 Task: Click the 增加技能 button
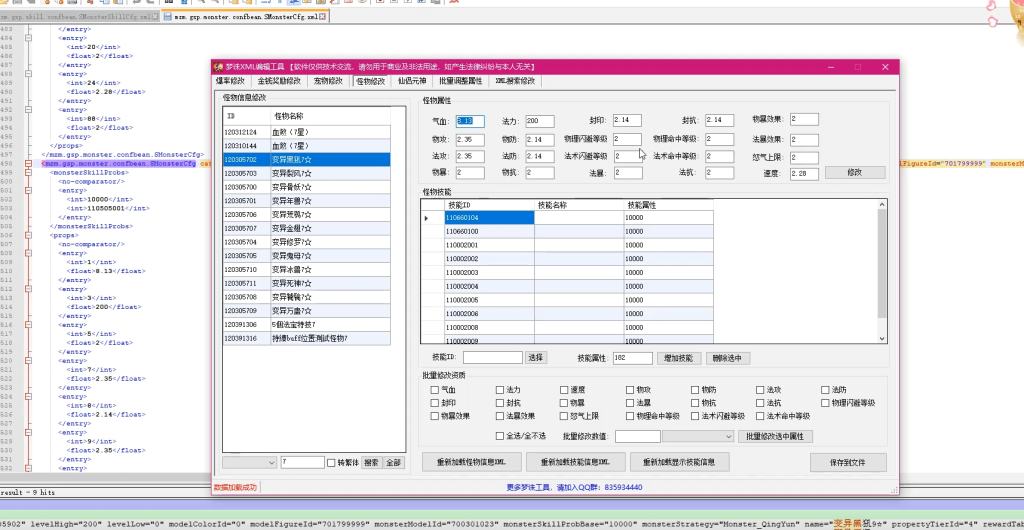(678, 357)
